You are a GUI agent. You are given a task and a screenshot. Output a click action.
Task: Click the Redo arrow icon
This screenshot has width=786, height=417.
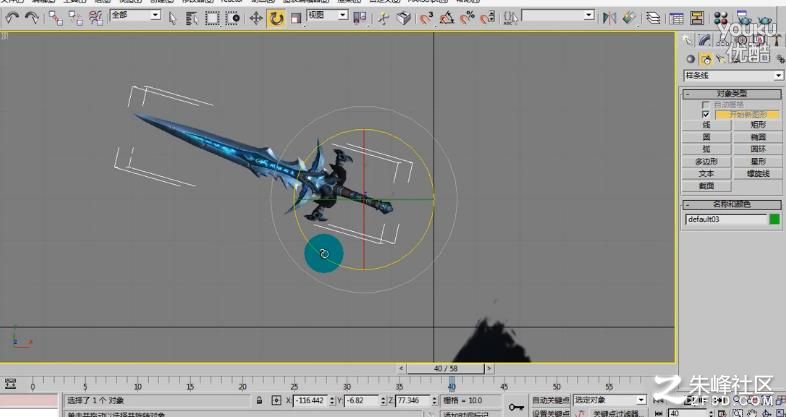[32, 19]
